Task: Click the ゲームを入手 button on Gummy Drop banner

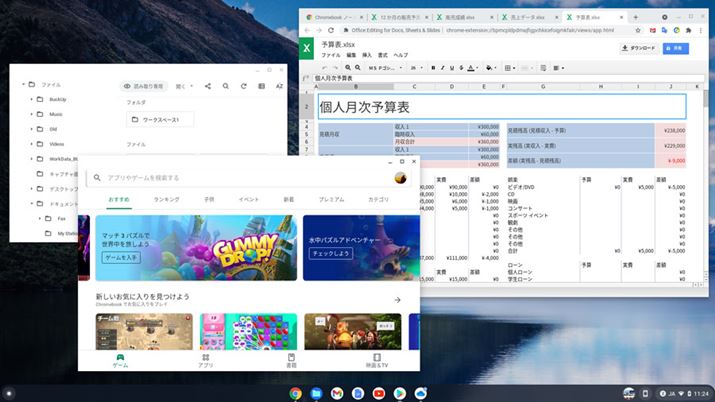Action: pos(121,258)
